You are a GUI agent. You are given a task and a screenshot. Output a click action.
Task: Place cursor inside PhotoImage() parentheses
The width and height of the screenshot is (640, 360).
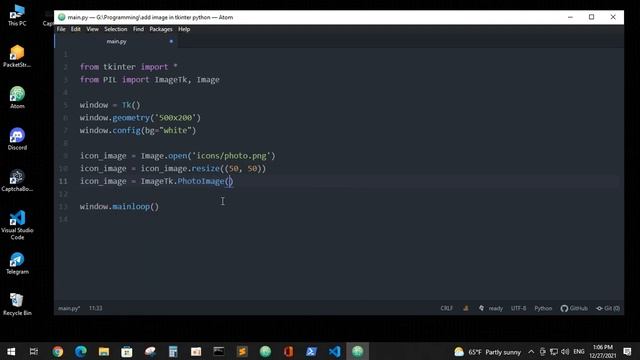[x=229, y=181]
